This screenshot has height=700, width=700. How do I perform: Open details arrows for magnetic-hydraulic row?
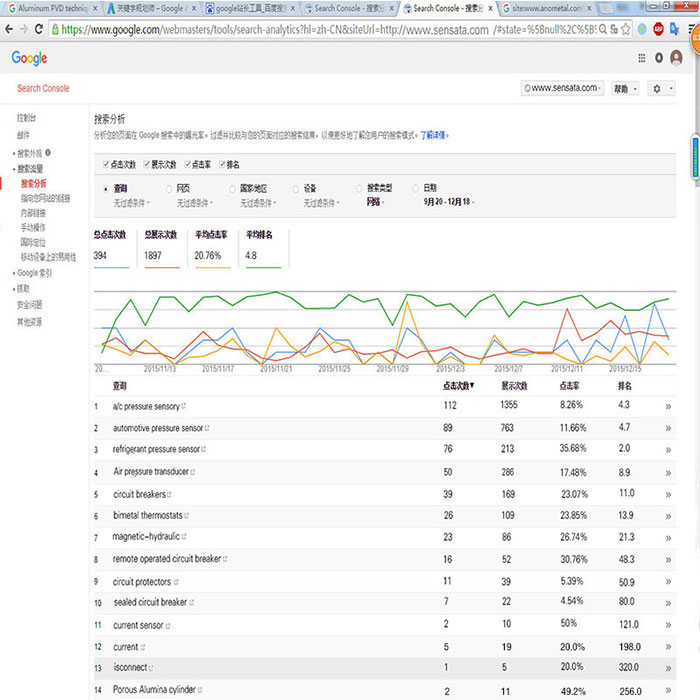point(668,538)
